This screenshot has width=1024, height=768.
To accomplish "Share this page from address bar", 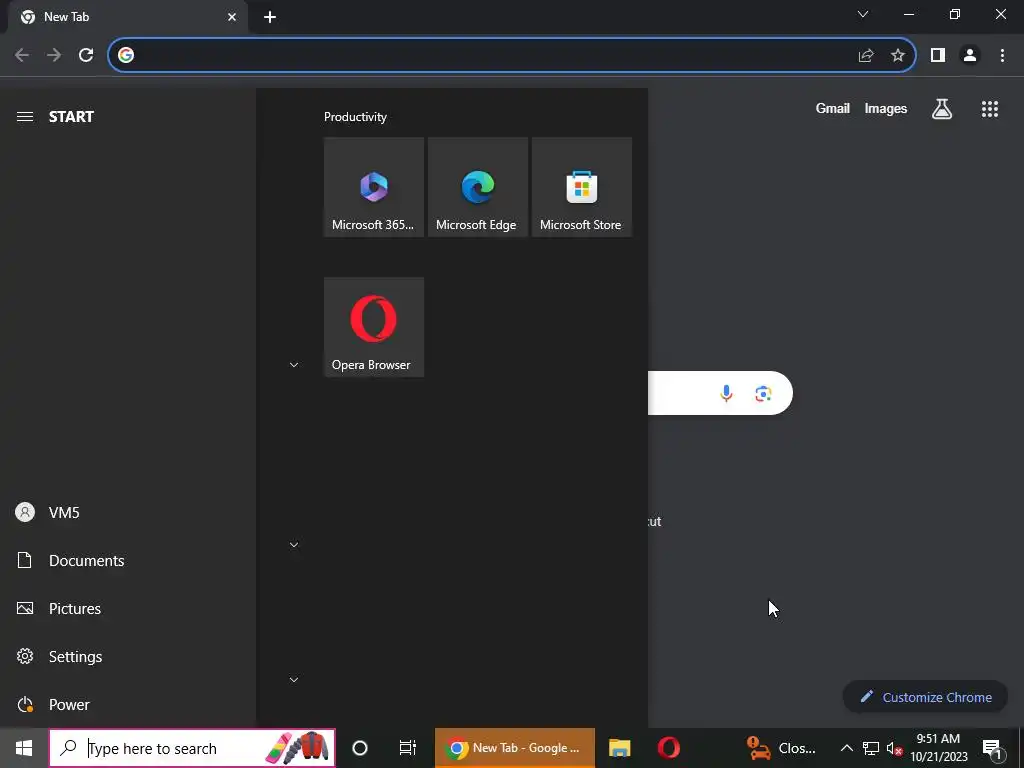I will [x=866, y=56].
